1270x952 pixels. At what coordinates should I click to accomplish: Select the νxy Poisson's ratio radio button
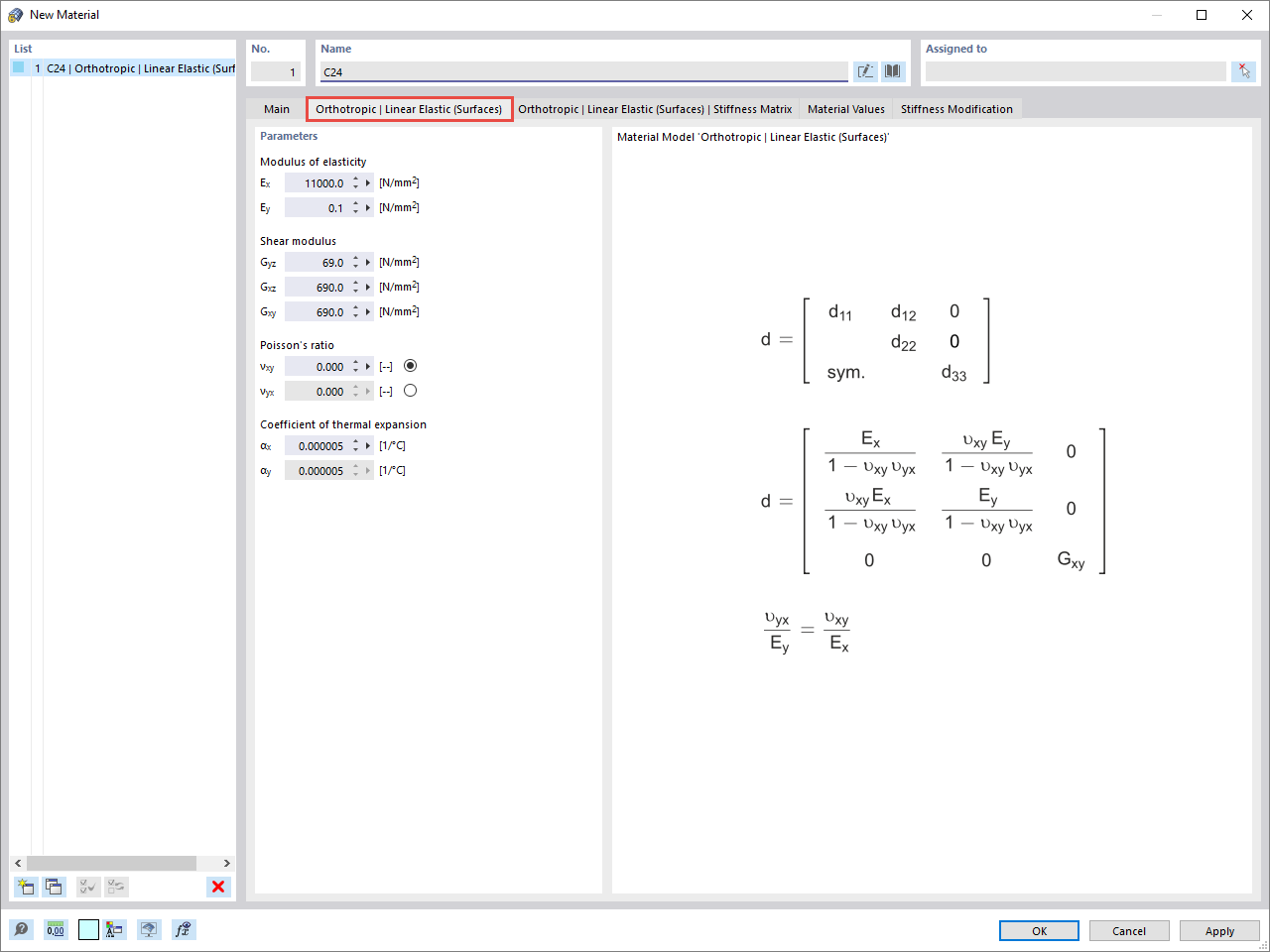coord(410,366)
